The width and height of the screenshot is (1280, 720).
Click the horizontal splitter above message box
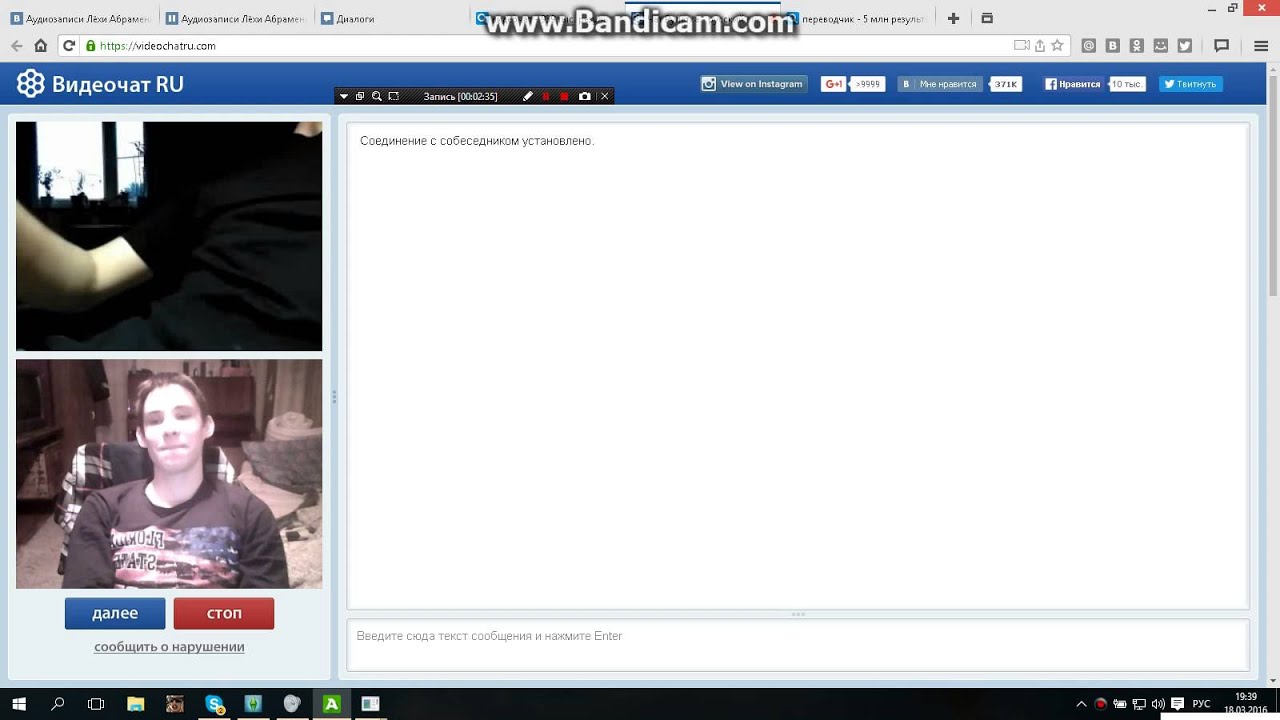click(x=798, y=614)
